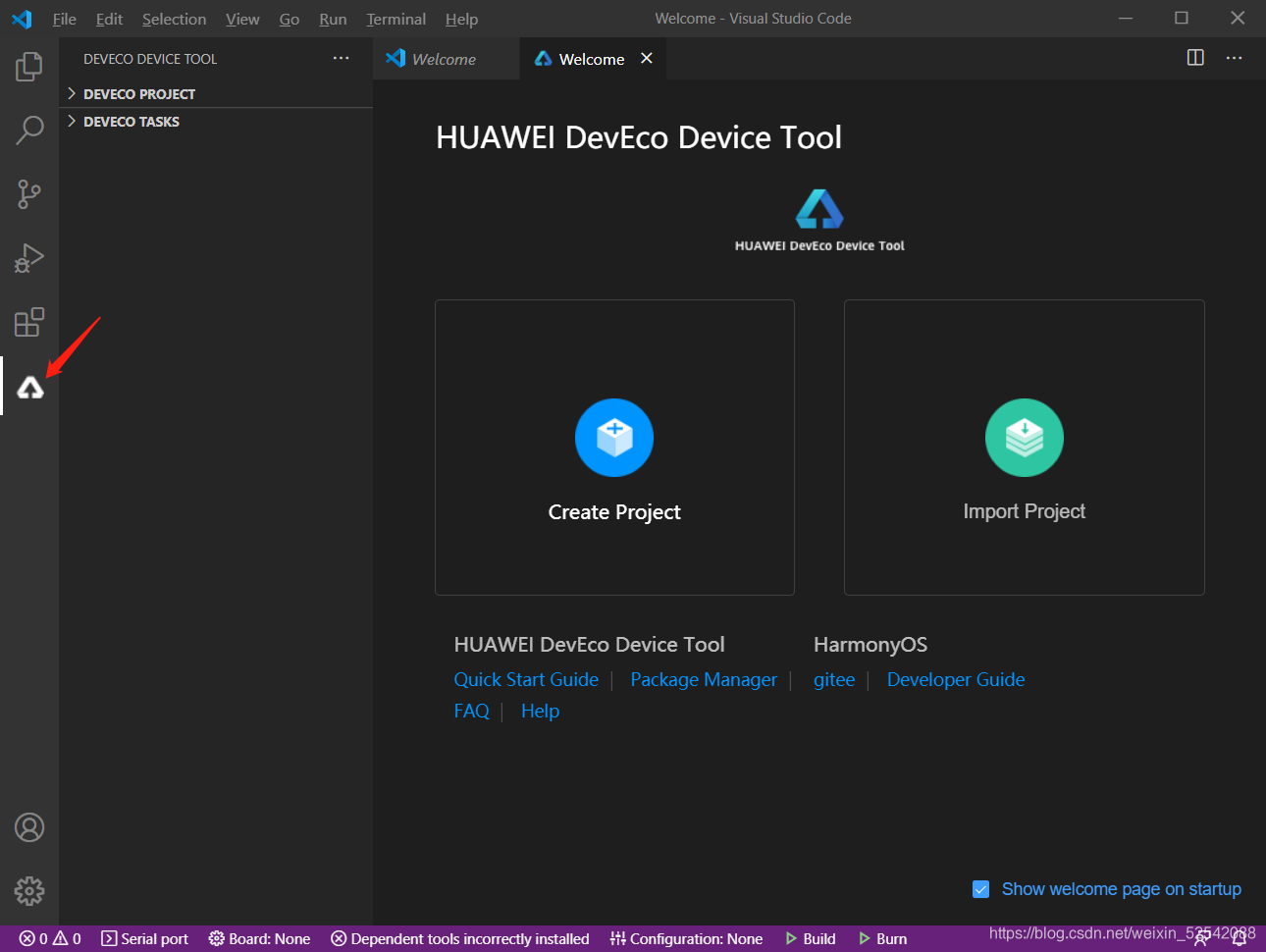Click errors and warnings status indicator
The width and height of the screenshot is (1266, 952).
[x=50, y=939]
